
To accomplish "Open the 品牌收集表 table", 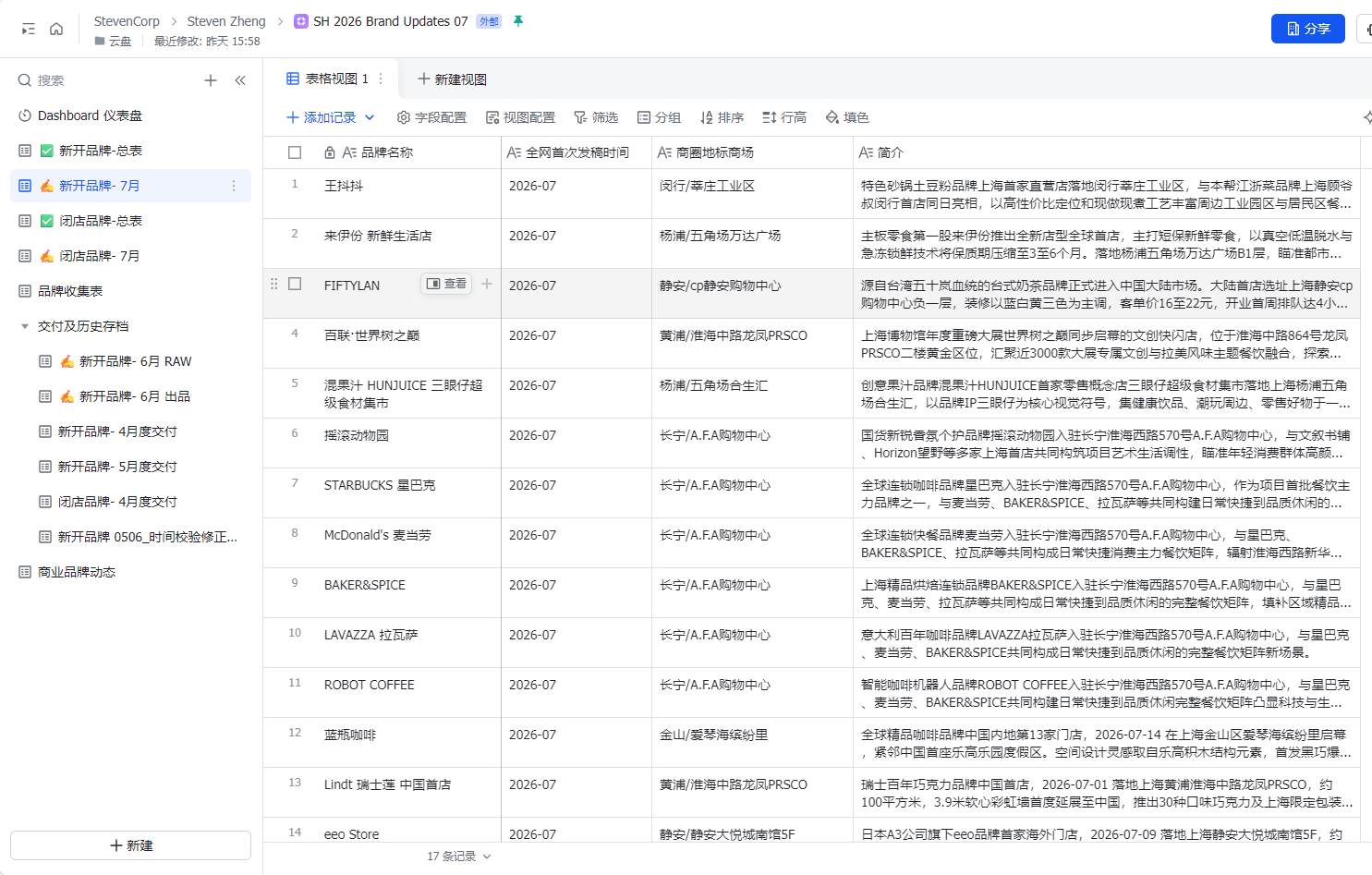I will (130, 291).
